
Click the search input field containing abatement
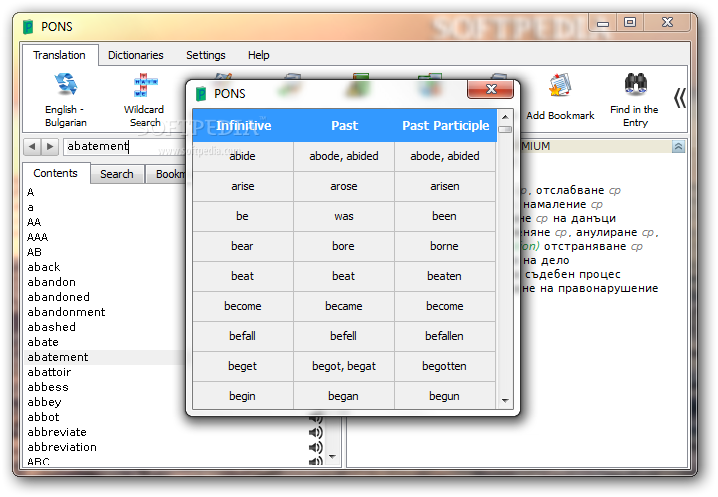pyautogui.click(x=126, y=147)
